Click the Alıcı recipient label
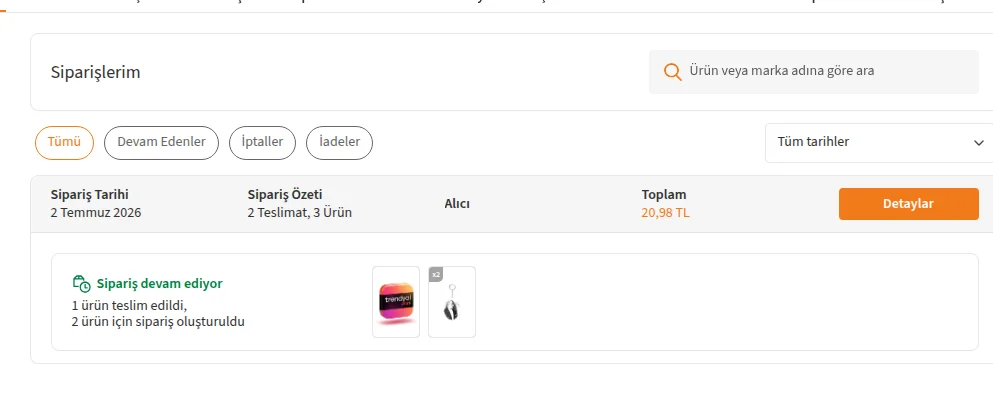Viewport: 993px width, 403px height. 457,204
